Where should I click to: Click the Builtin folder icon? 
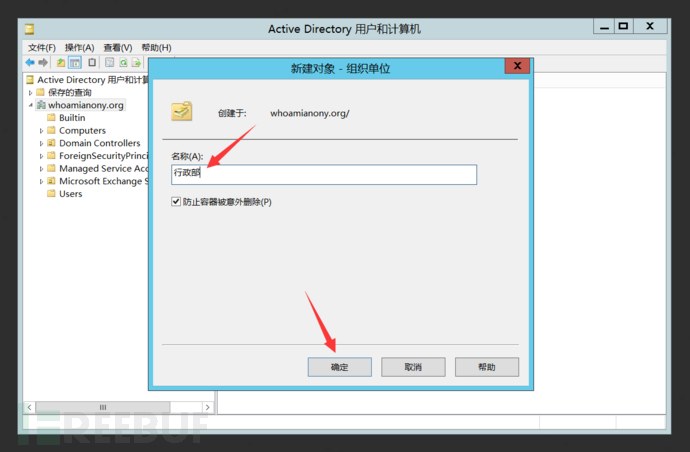click(51, 118)
